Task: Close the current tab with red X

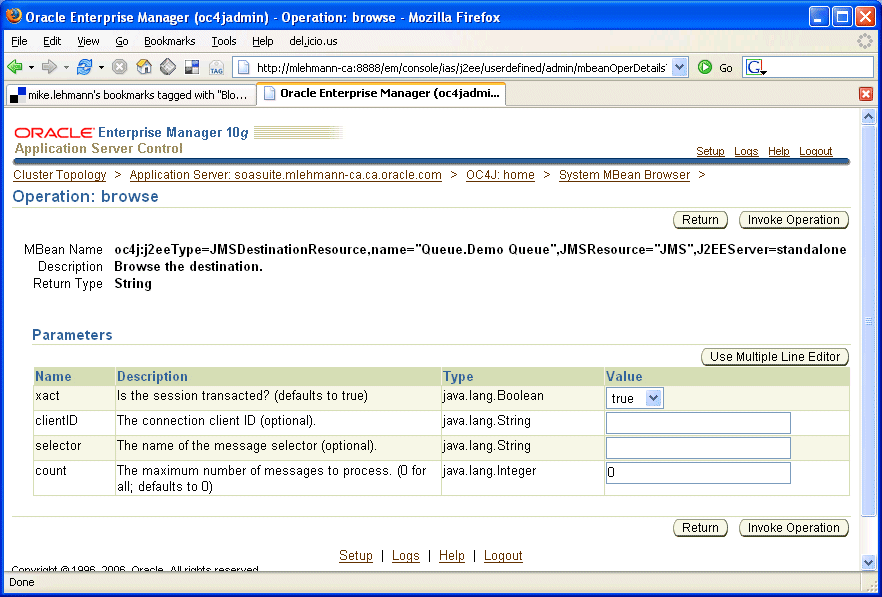Action: pos(866,94)
